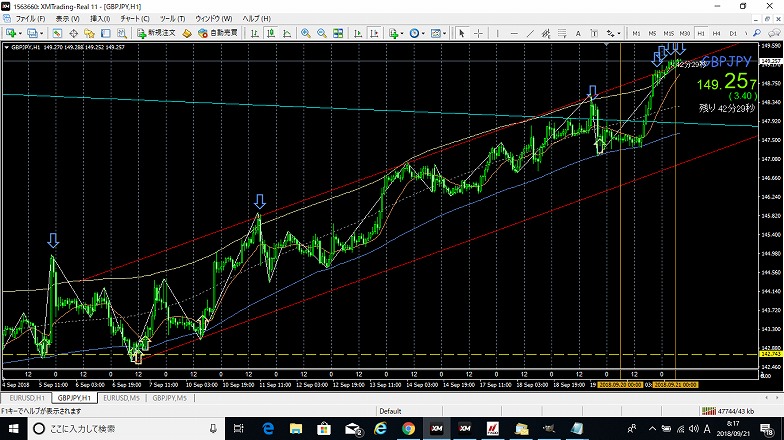This screenshot has width=784, height=440.
Task: Tile the chart windows icon
Action: 338,33
